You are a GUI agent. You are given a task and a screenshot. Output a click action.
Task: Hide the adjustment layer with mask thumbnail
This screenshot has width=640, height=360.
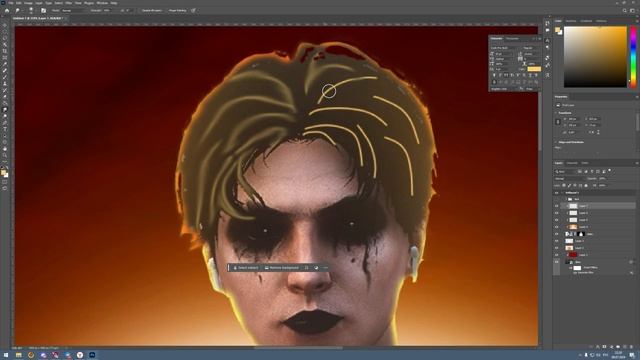(x=556, y=234)
